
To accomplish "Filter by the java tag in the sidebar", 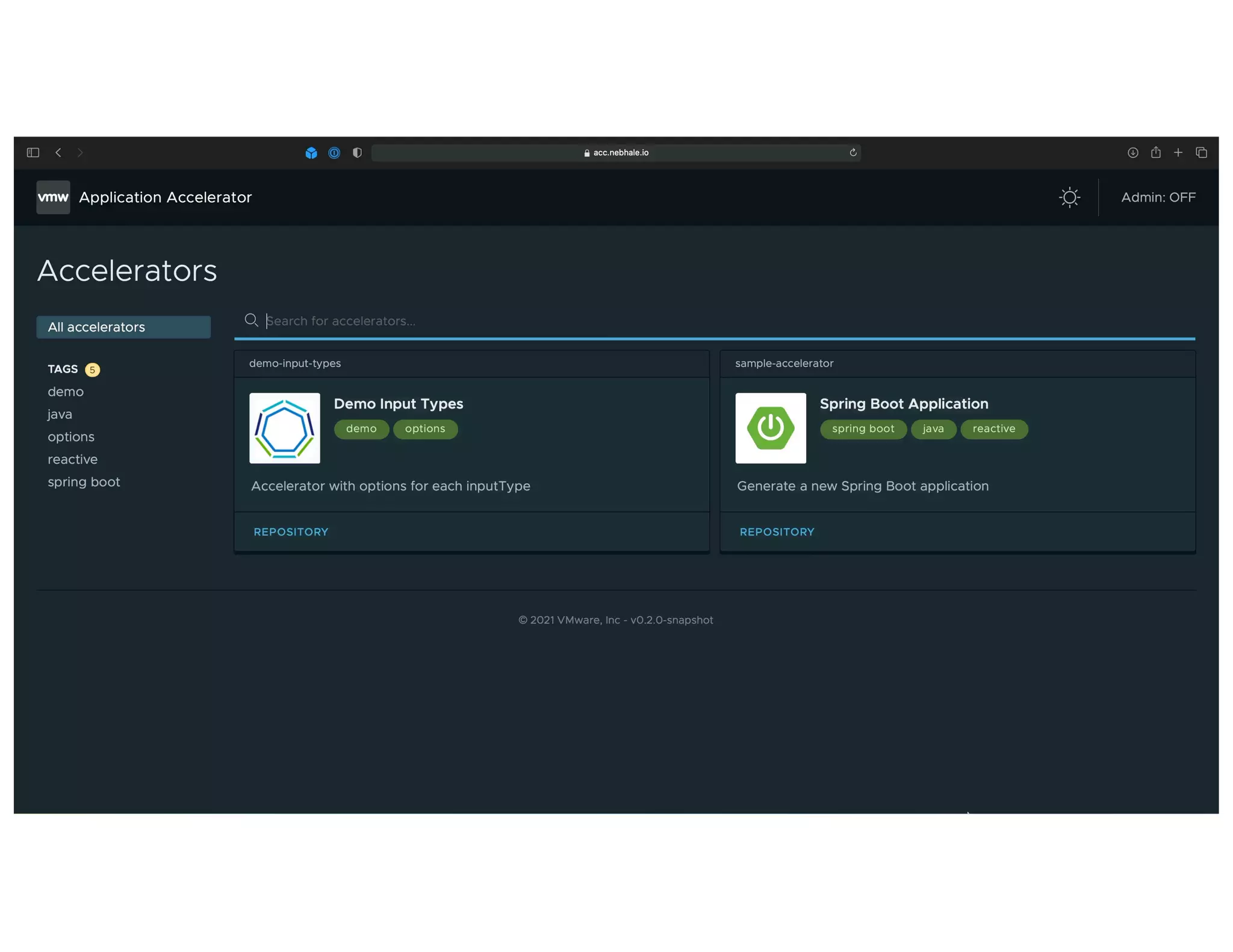I will point(60,415).
